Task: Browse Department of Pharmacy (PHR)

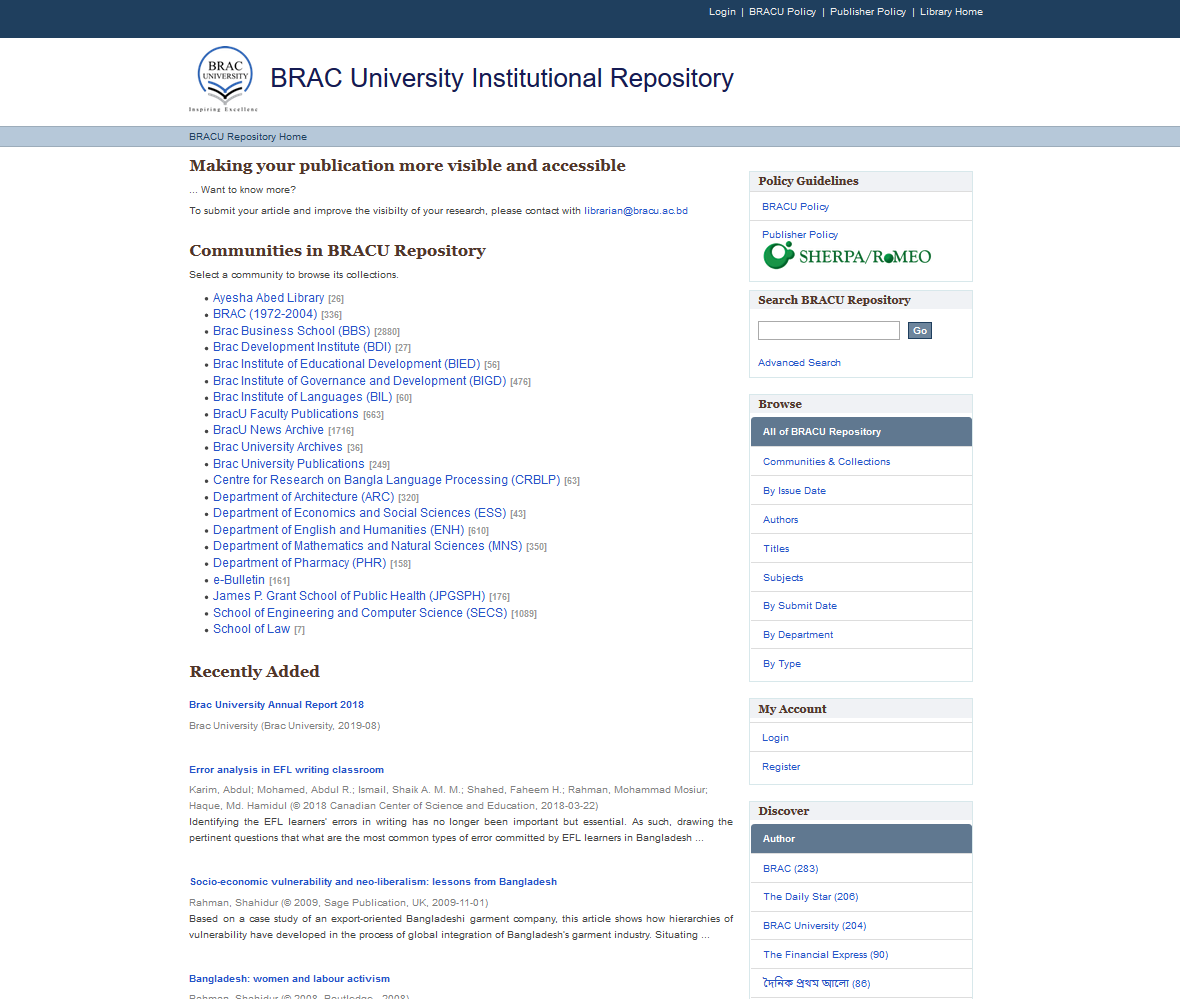Action: [300, 563]
